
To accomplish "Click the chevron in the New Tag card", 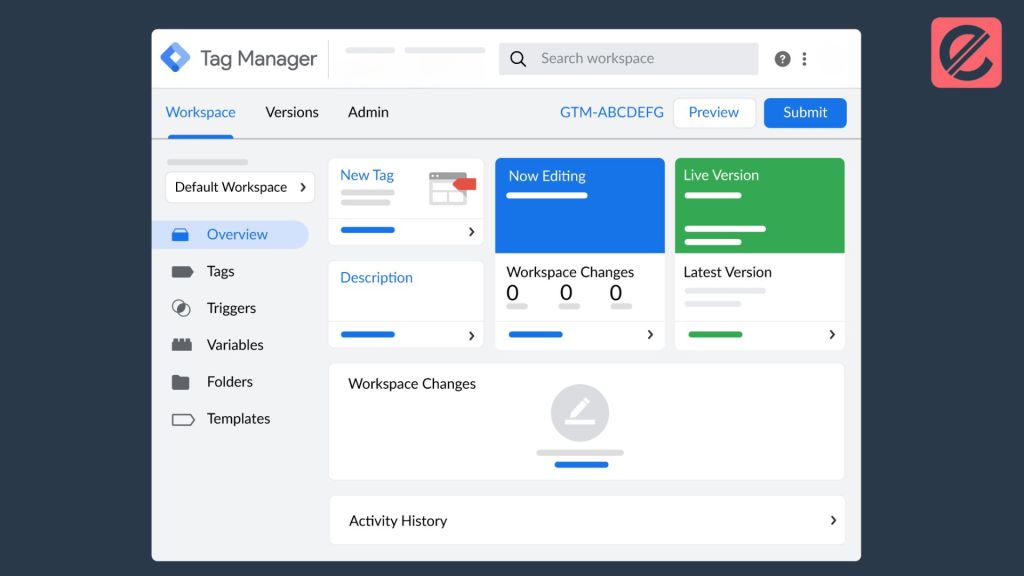I will pos(471,232).
